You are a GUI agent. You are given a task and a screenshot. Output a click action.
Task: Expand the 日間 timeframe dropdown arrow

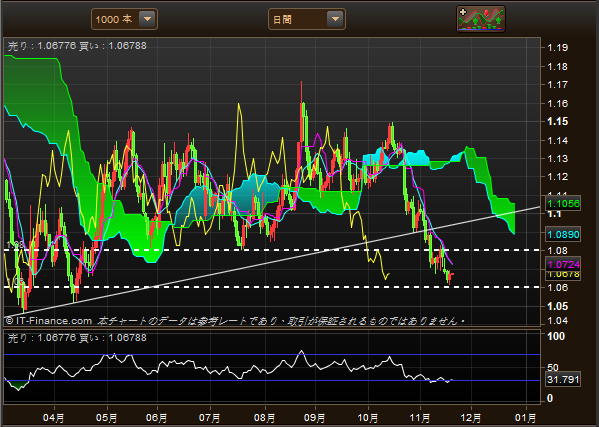[x=335, y=19]
